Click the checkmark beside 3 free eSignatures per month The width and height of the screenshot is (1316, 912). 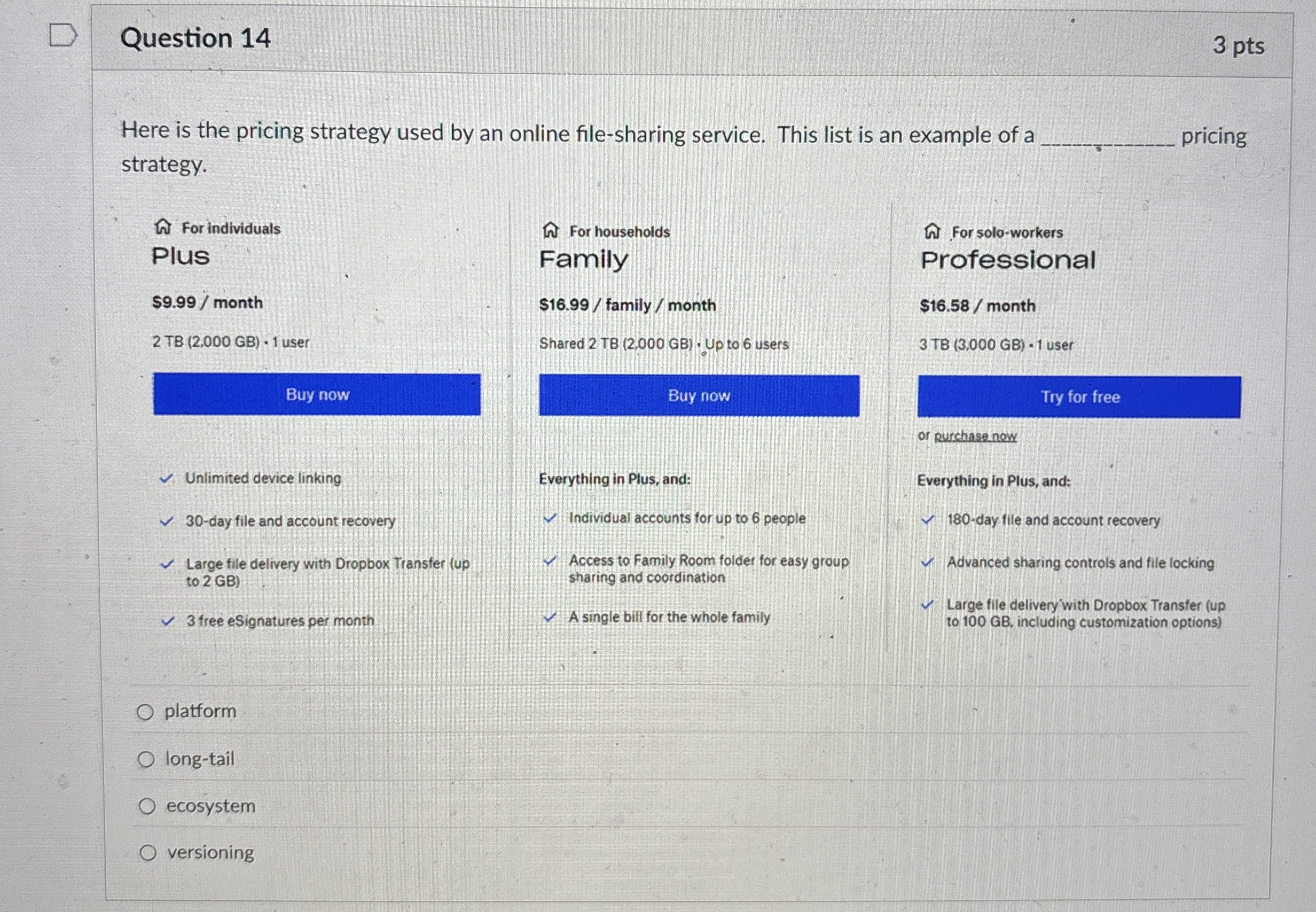[x=167, y=622]
